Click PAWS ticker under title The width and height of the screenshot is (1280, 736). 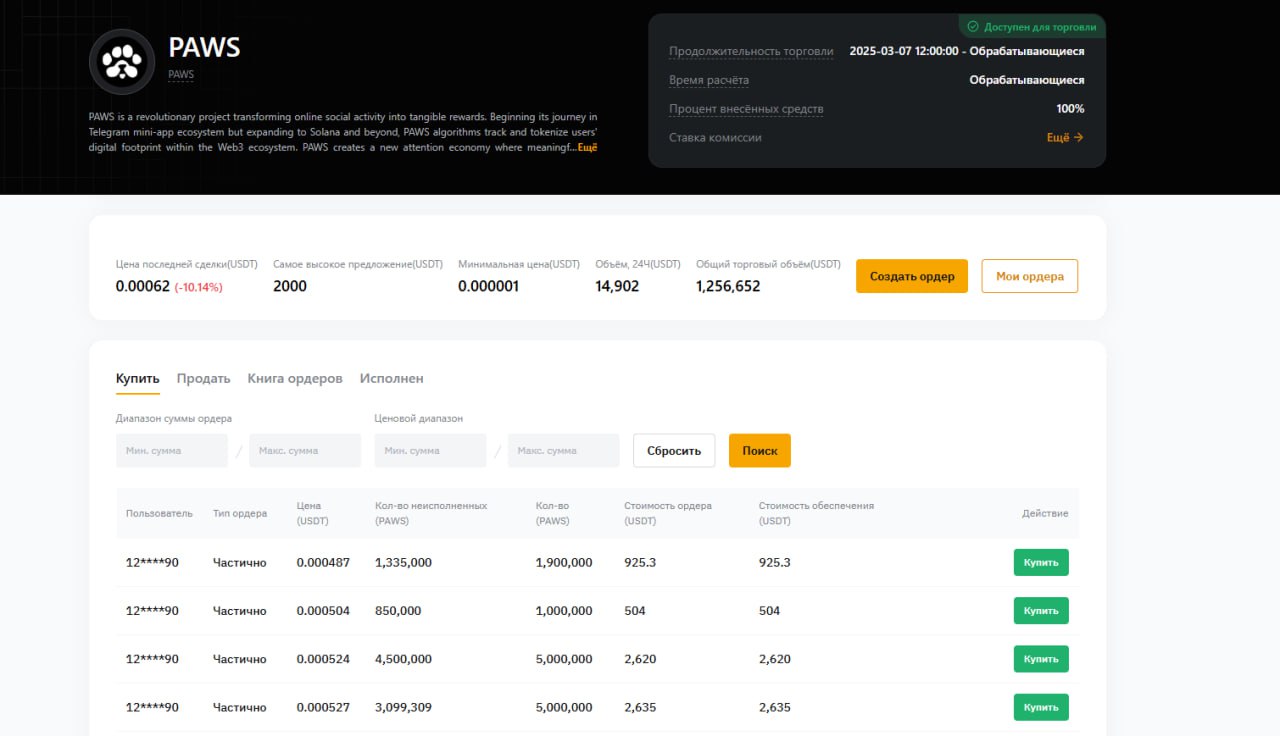181,75
